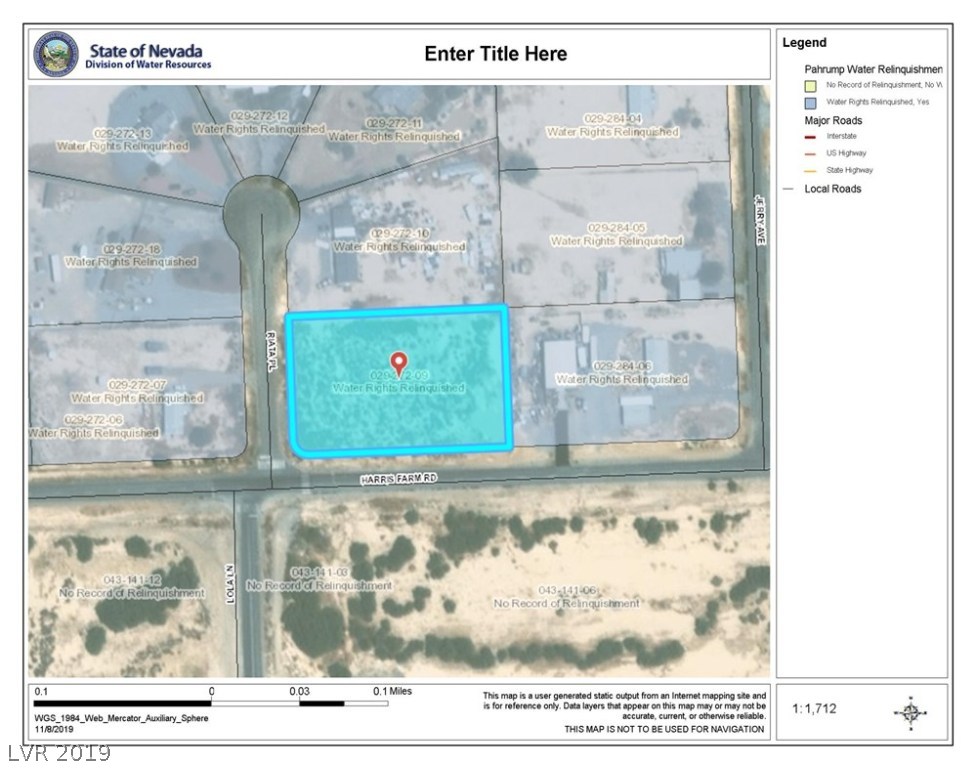Click the 'LOLA LN' road label

click(x=230, y=583)
